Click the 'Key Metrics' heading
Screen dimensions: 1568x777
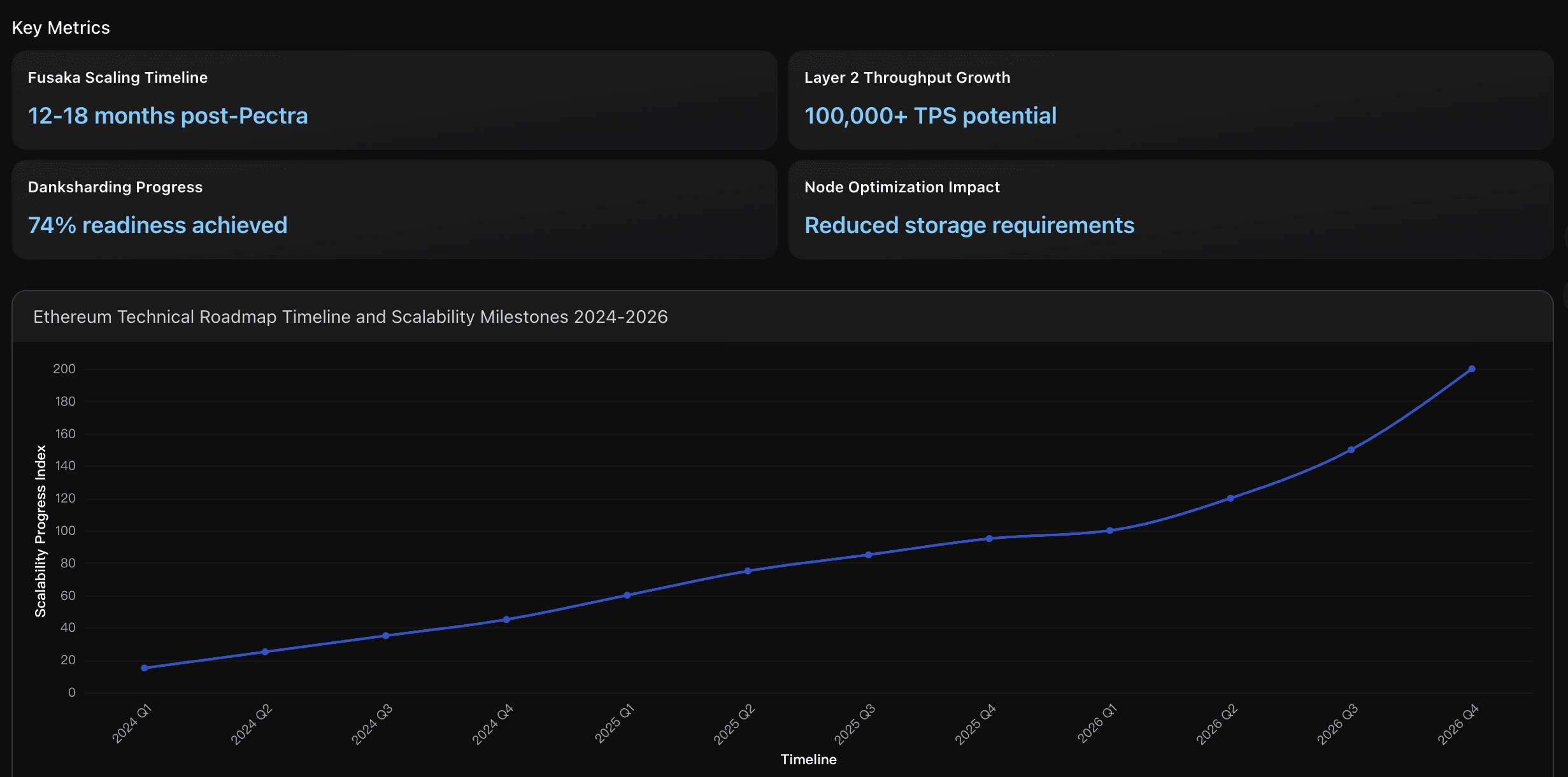click(x=61, y=28)
